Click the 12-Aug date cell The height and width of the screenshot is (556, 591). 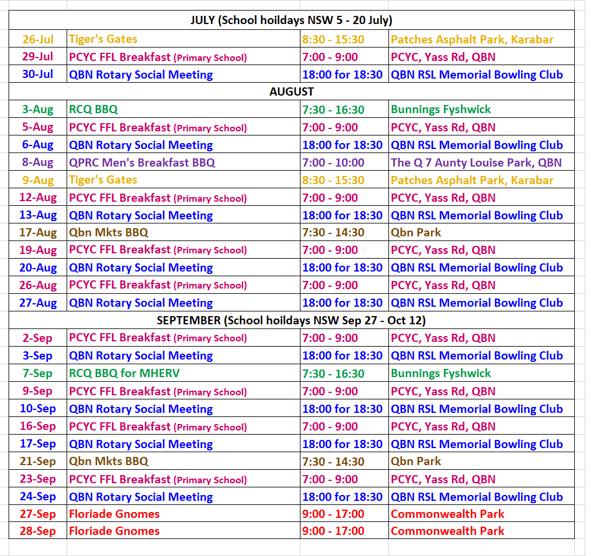tap(38, 197)
